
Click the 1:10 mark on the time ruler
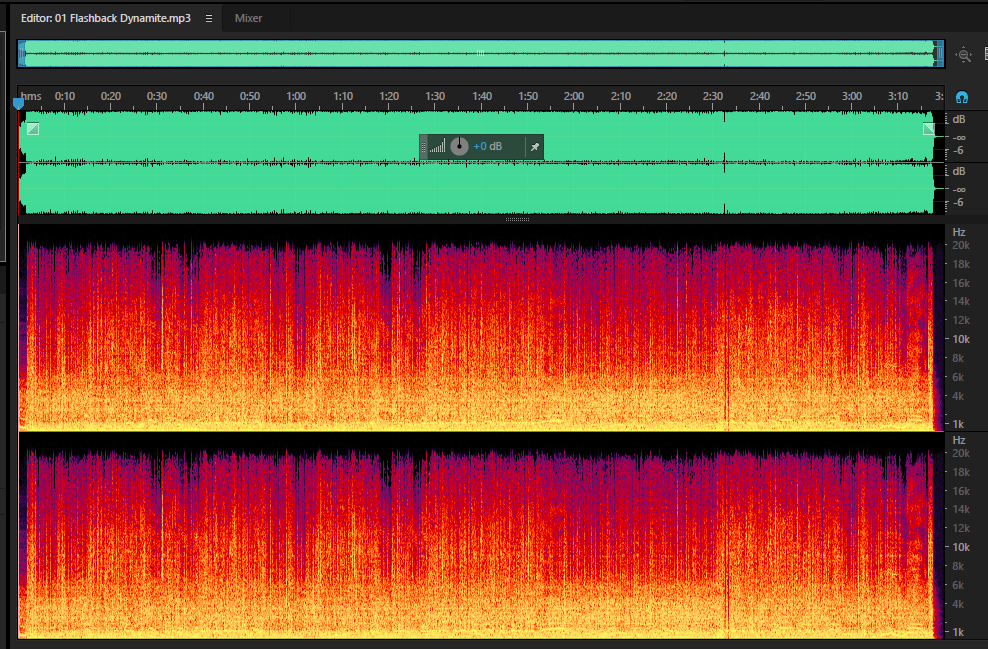343,96
